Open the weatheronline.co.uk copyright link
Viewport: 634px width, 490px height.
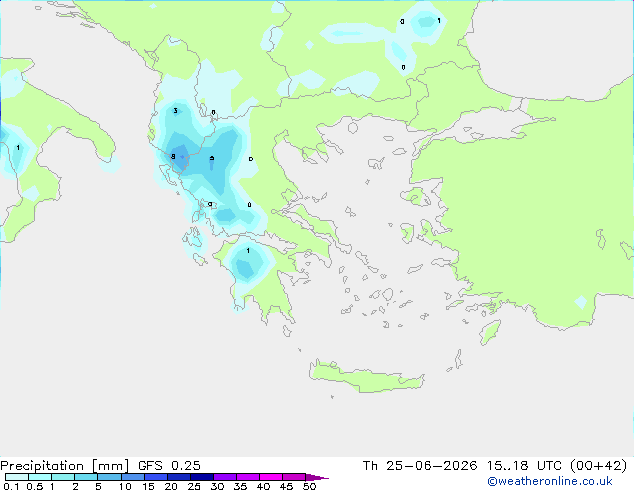click(550, 481)
